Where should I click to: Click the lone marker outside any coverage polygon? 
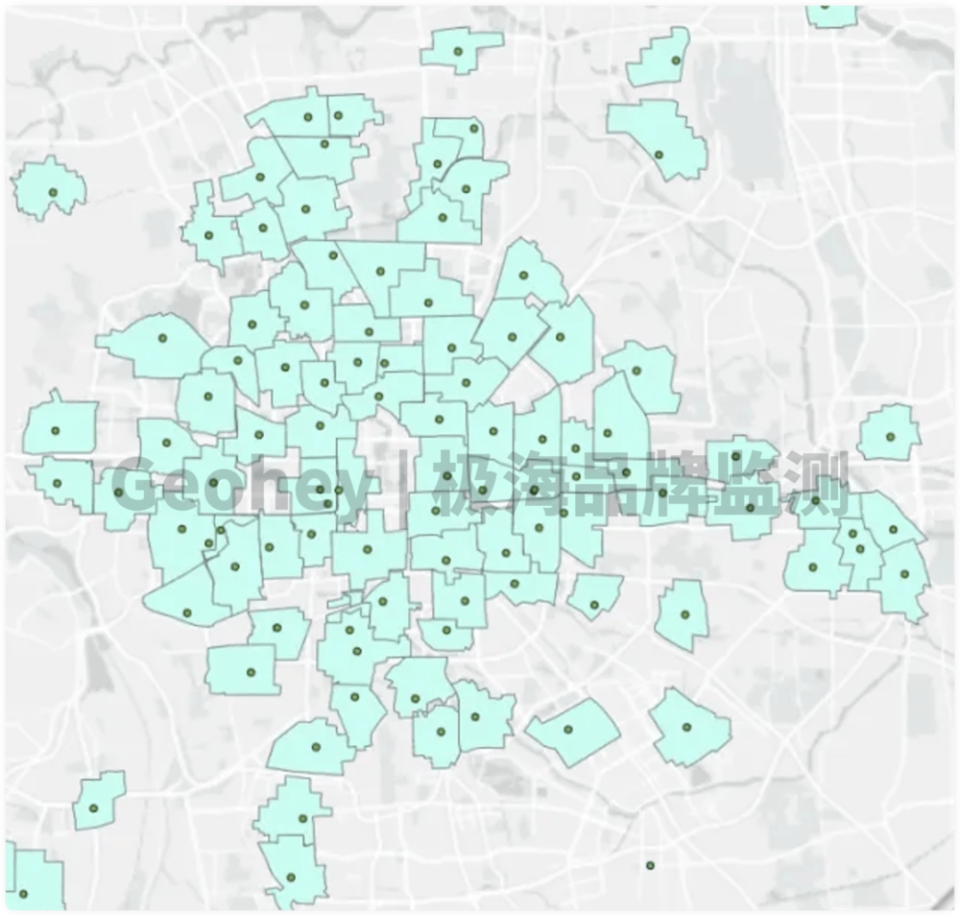(x=650, y=865)
